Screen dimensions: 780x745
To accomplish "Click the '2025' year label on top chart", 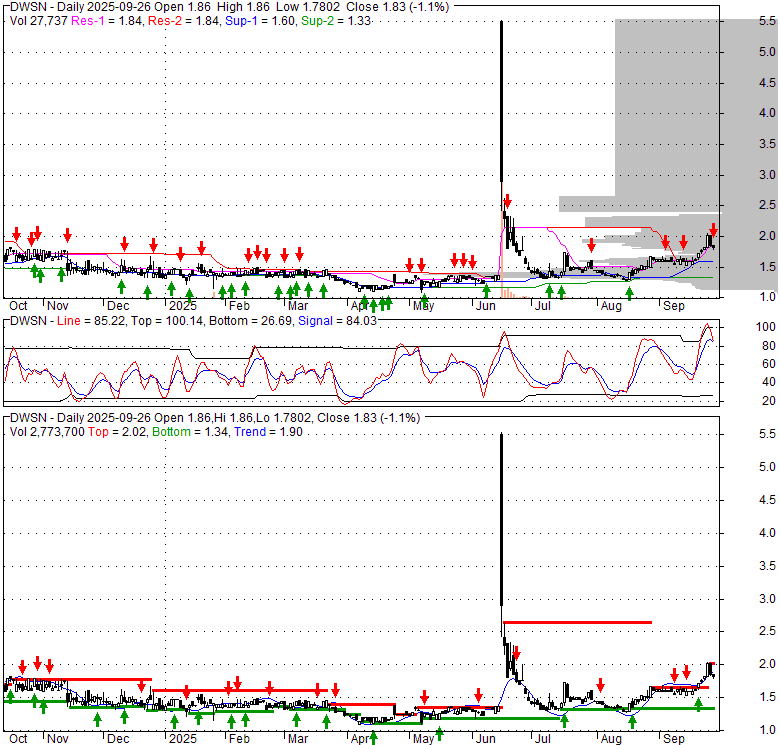I will [183, 306].
